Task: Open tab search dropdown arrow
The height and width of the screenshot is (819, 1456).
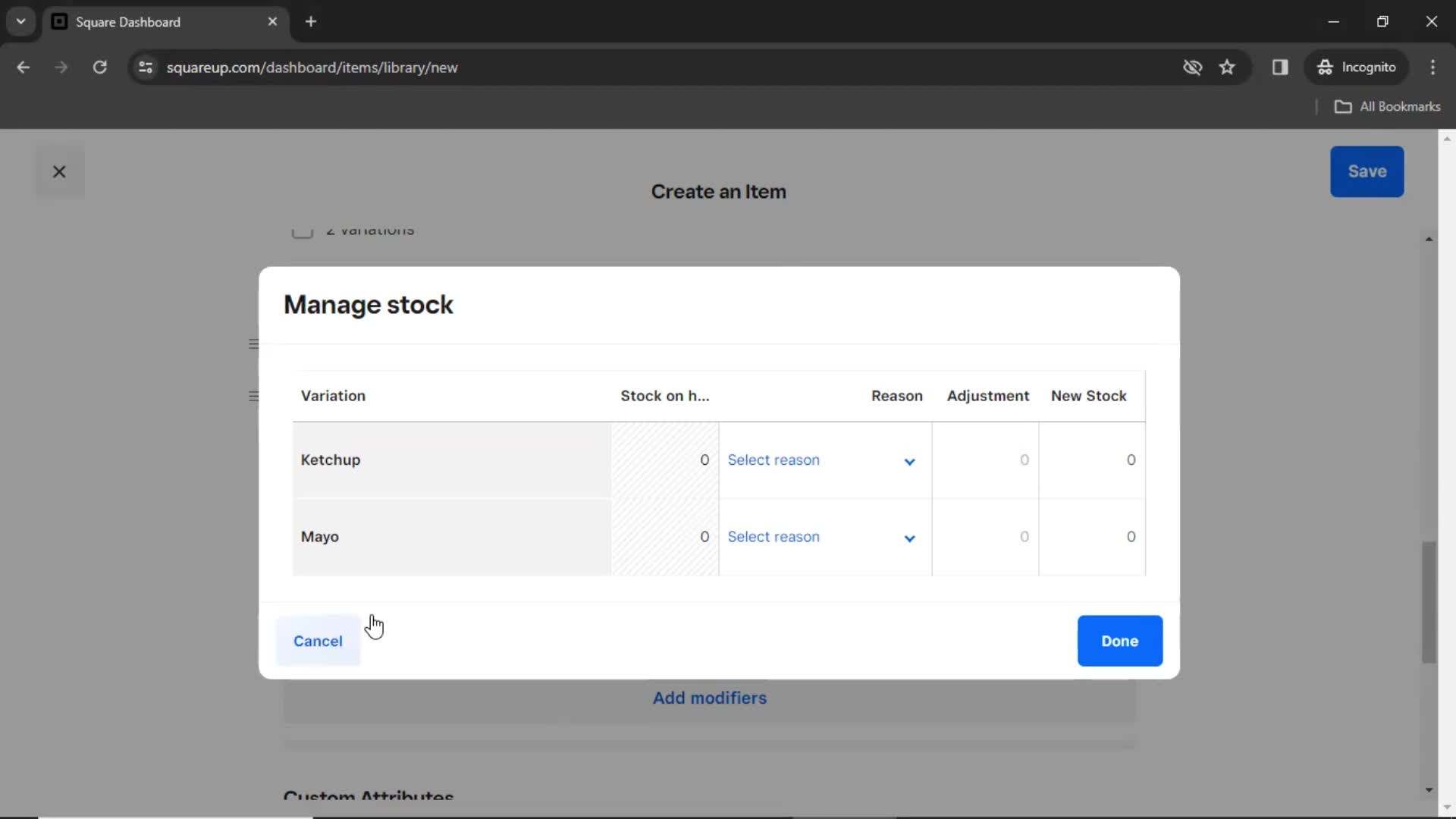Action: point(21,21)
